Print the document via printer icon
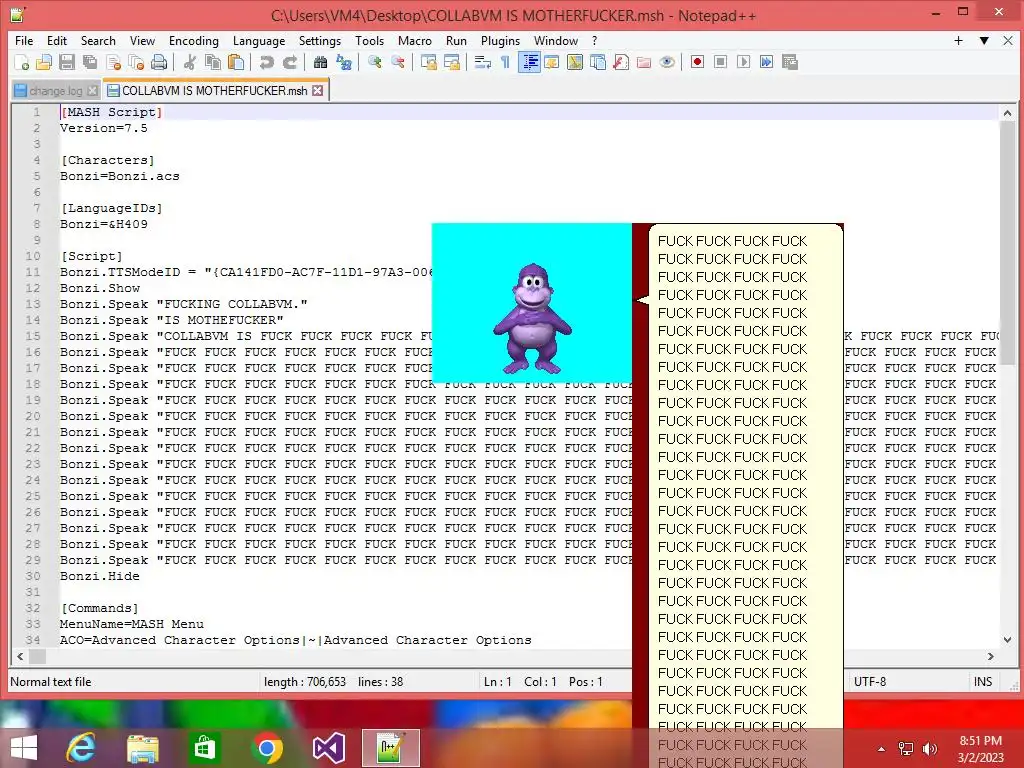This screenshot has height=768, width=1024. click(x=159, y=62)
